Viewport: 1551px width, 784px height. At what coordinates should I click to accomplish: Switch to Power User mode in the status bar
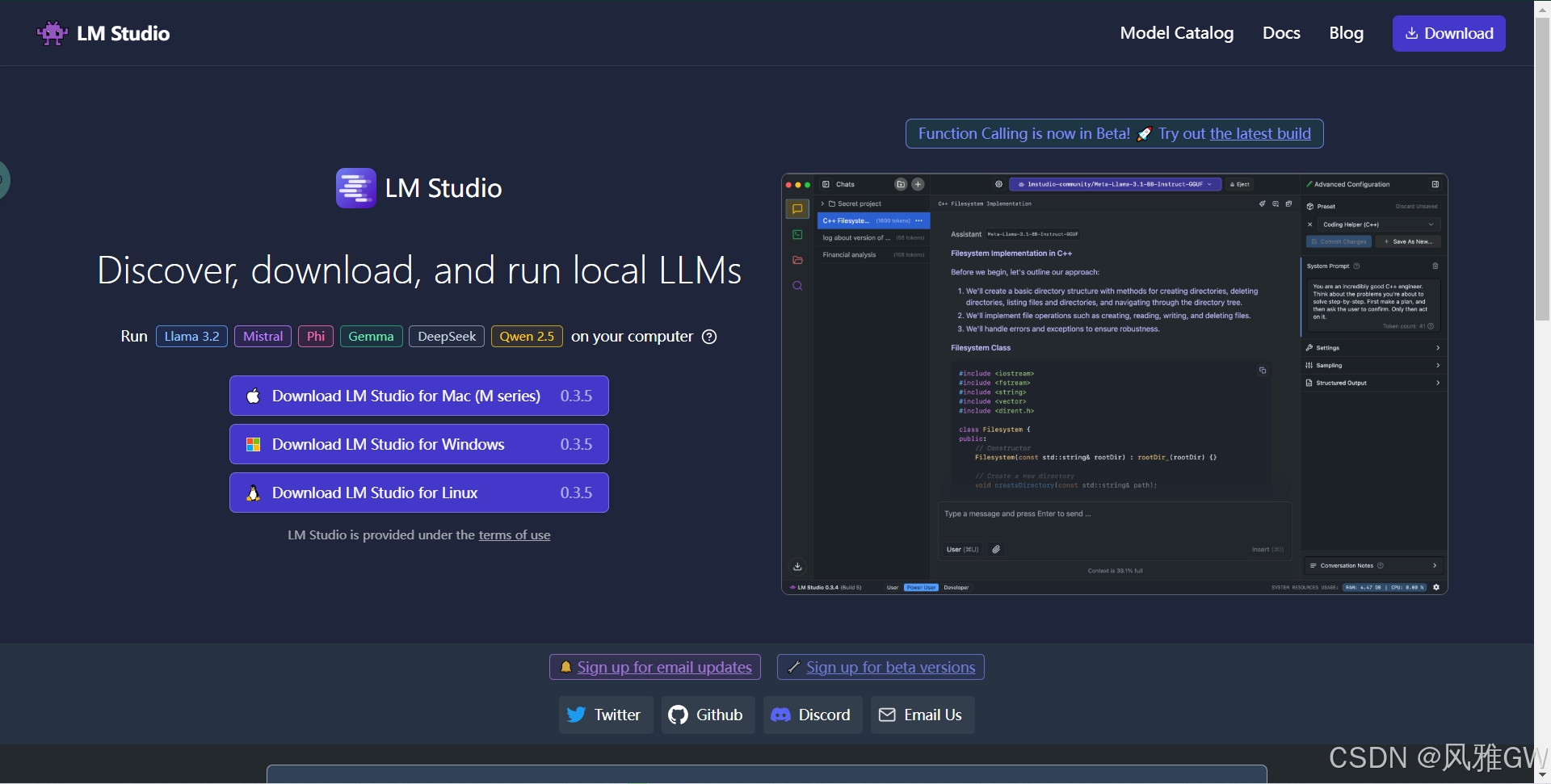[921, 588]
